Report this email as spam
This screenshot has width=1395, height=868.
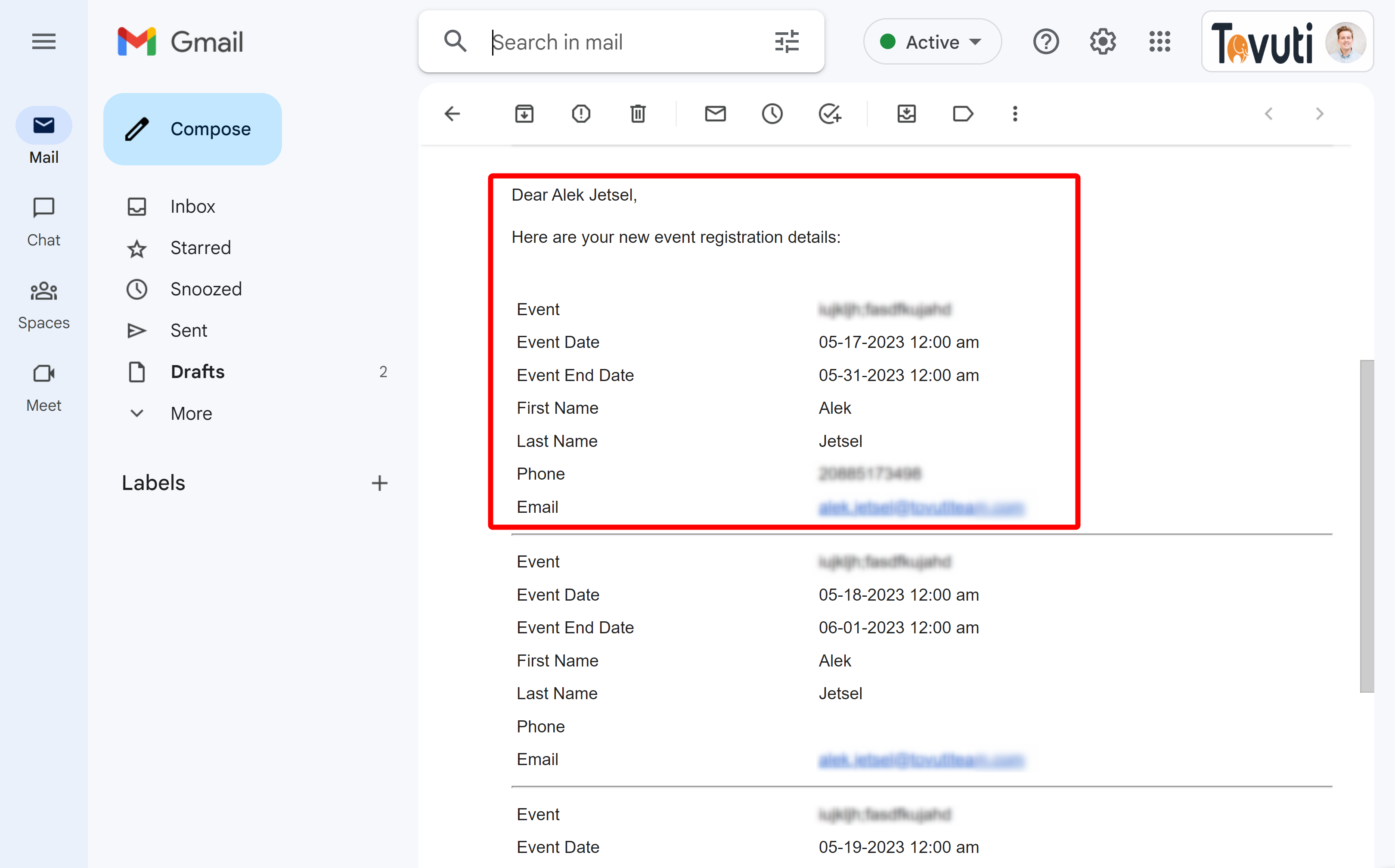point(581,114)
